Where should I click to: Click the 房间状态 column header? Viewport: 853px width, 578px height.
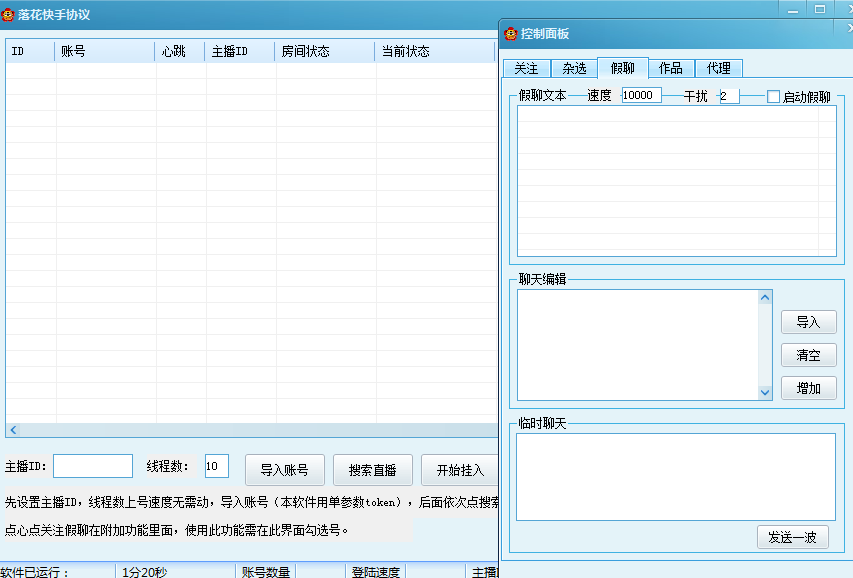point(324,51)
